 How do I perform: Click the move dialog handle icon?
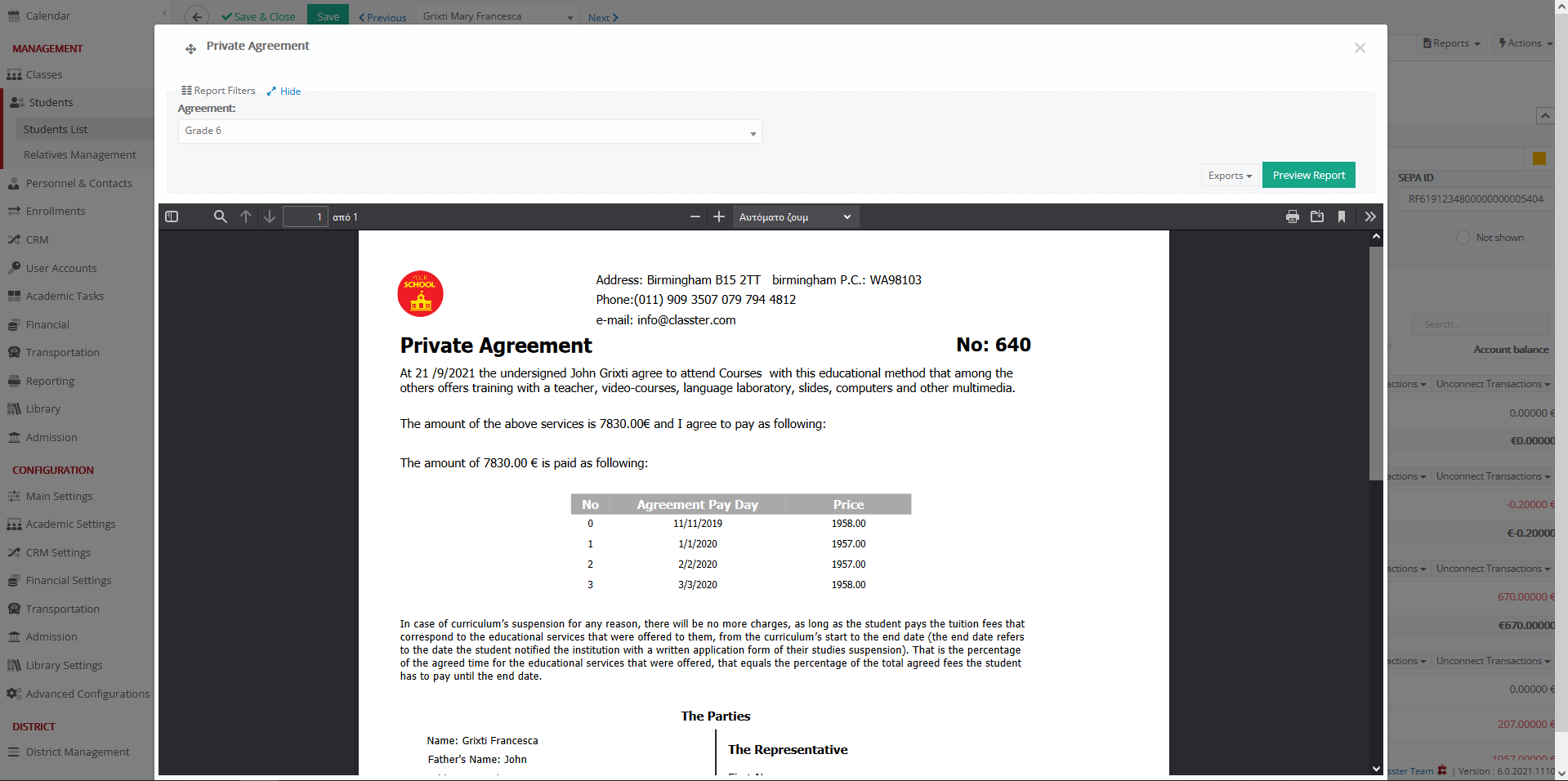190,49
